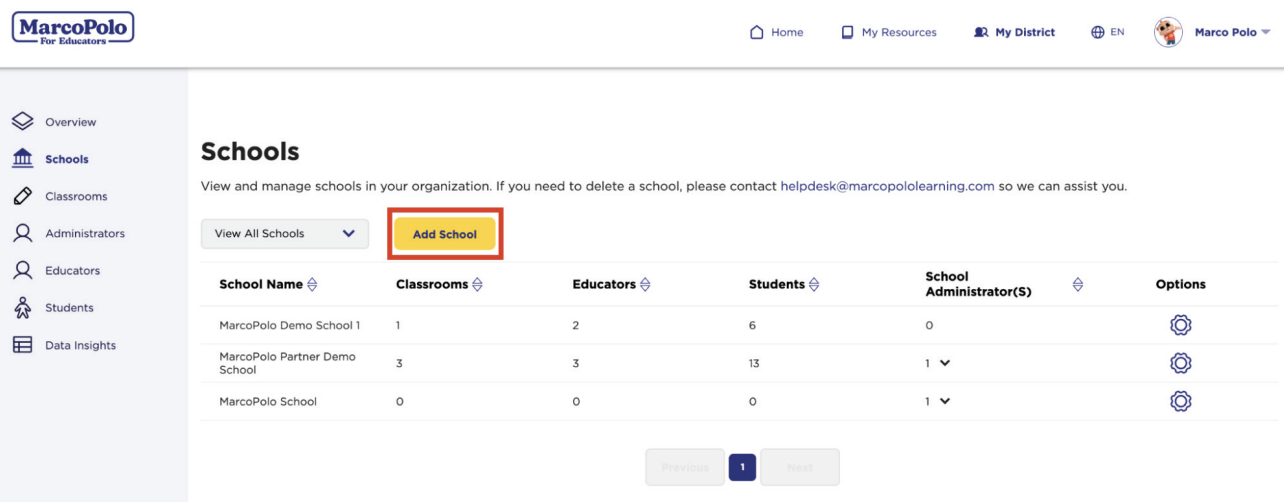Click the Students figure icon in sidebar

click(x=22, y=308)
